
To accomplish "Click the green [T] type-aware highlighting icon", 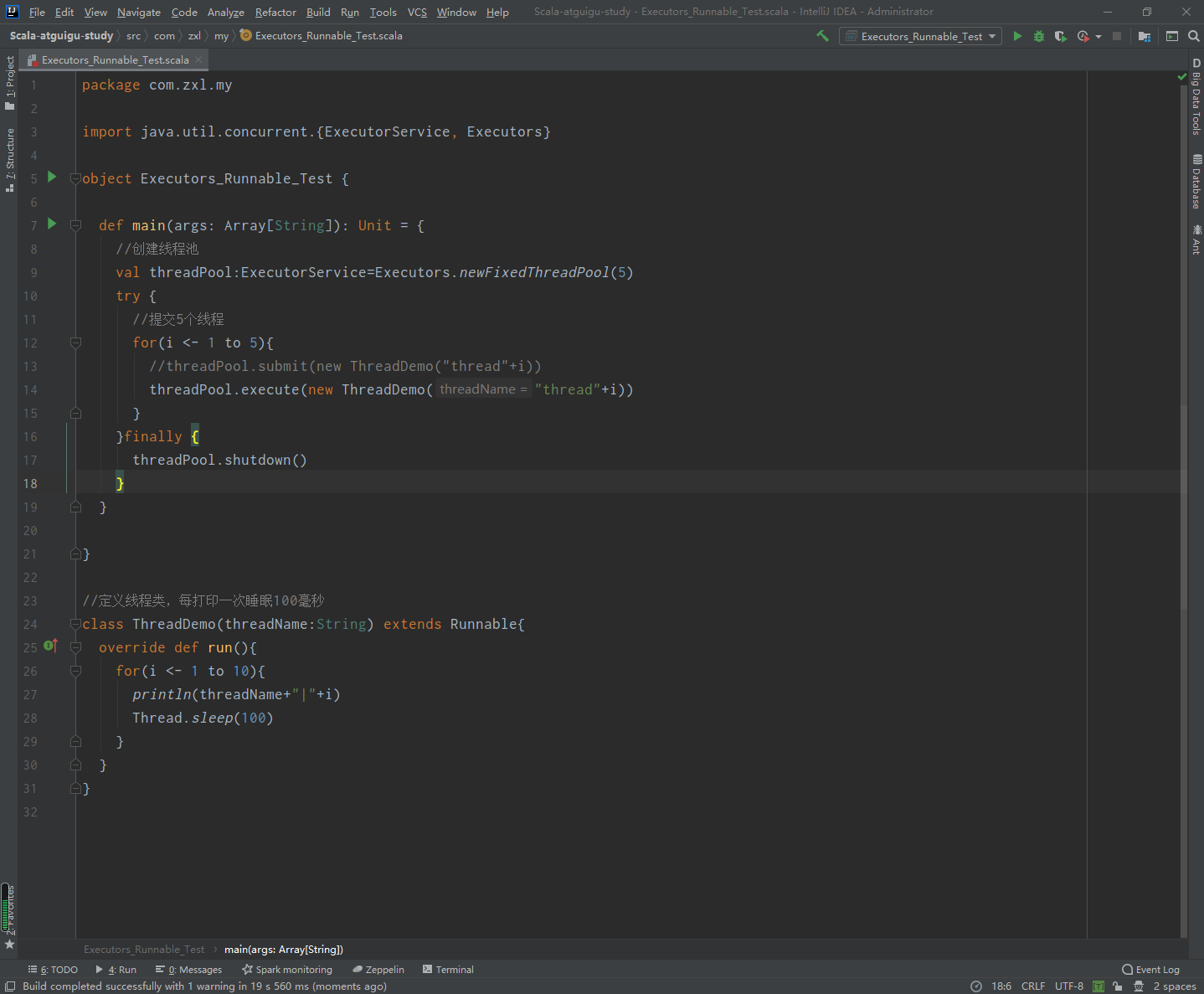I will (1099, 986).
